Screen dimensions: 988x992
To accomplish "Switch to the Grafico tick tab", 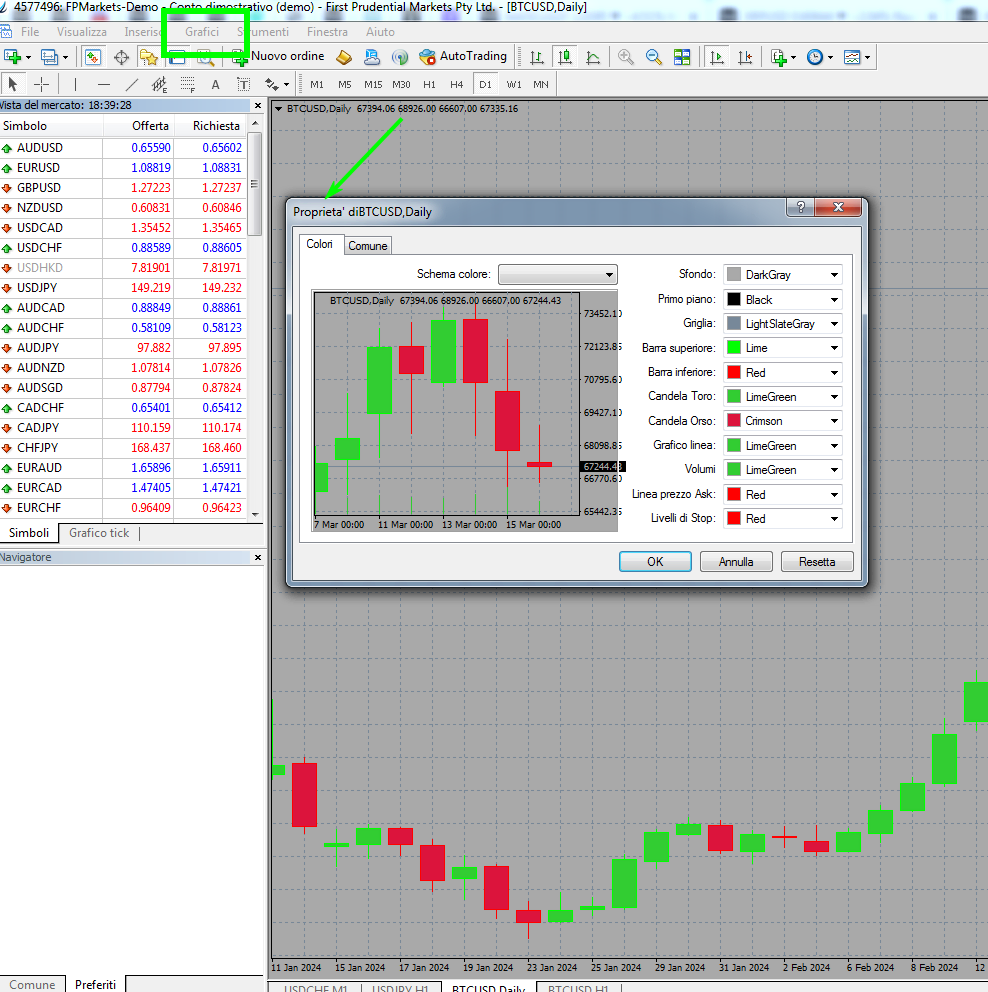I will (x=99, y=533).
